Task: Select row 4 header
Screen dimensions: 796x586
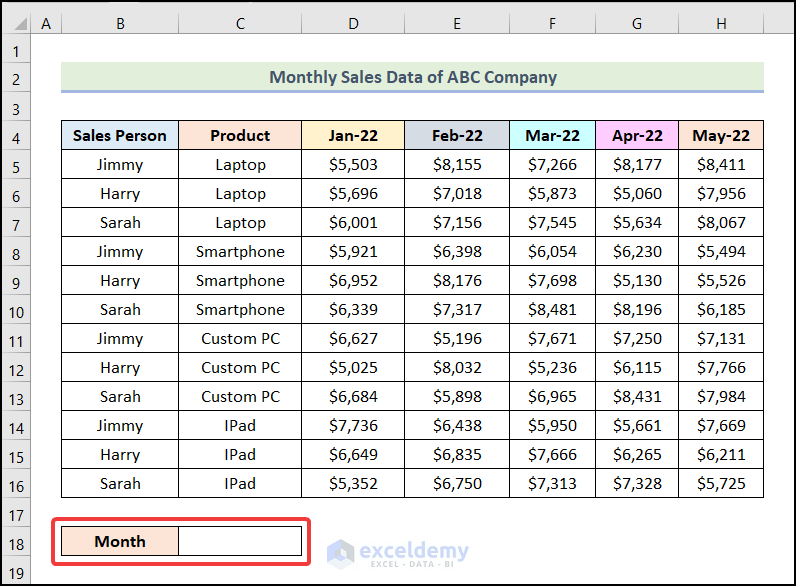Action: tap(16, 138)
